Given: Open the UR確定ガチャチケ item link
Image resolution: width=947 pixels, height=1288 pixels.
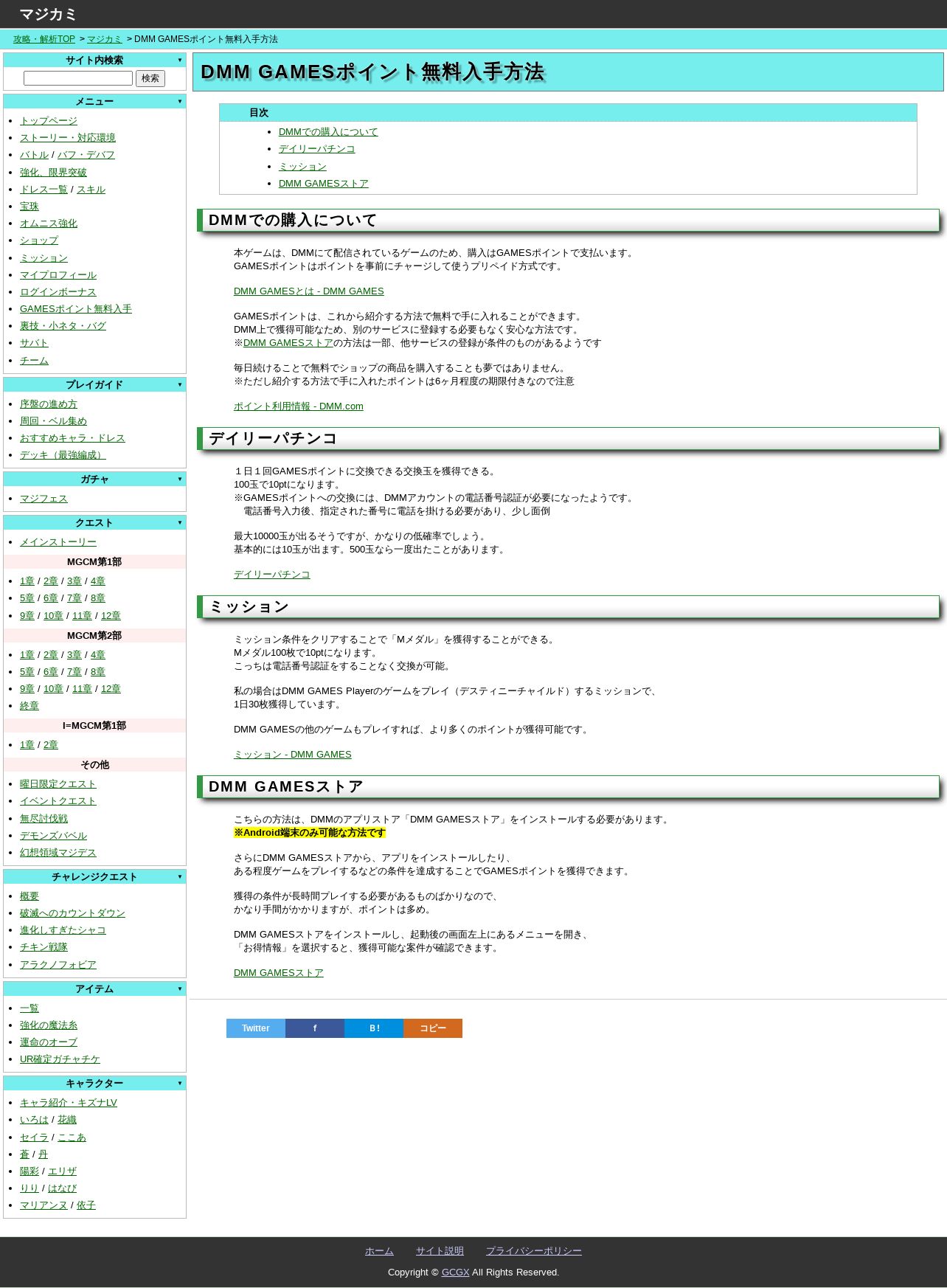Looking at the screenshot, I should pyautogui.click(x=60, y=1059).
